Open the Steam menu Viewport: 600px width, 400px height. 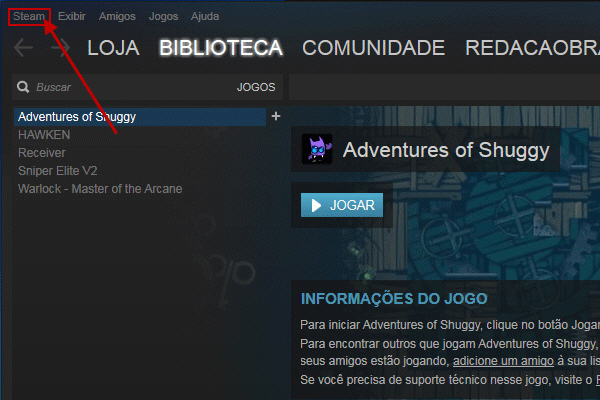[29, 16]
